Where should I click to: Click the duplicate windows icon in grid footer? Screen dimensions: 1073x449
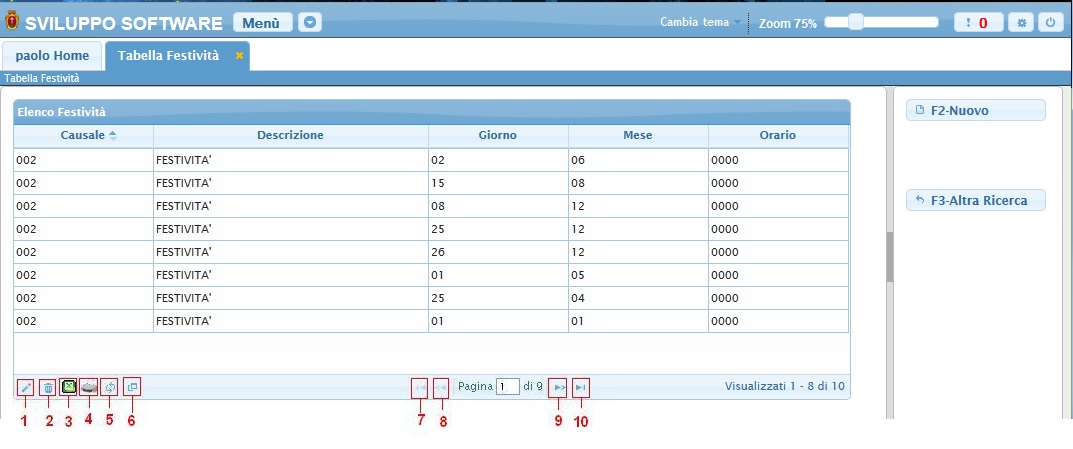[132, 387]
